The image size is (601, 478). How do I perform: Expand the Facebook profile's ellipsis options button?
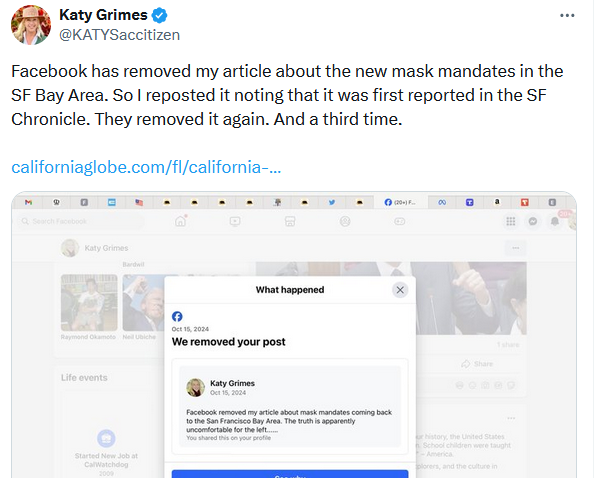[516, 248]
